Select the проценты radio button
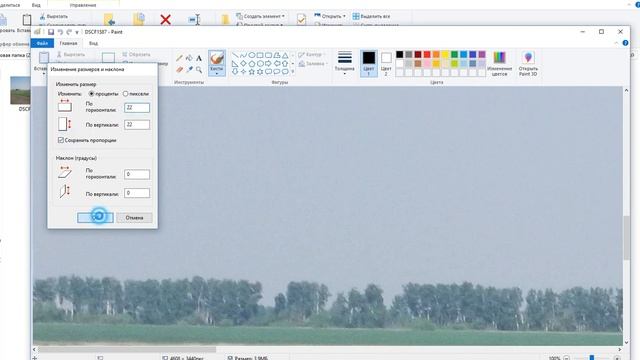This screenshot has width=640, height=360. (91, 94)
